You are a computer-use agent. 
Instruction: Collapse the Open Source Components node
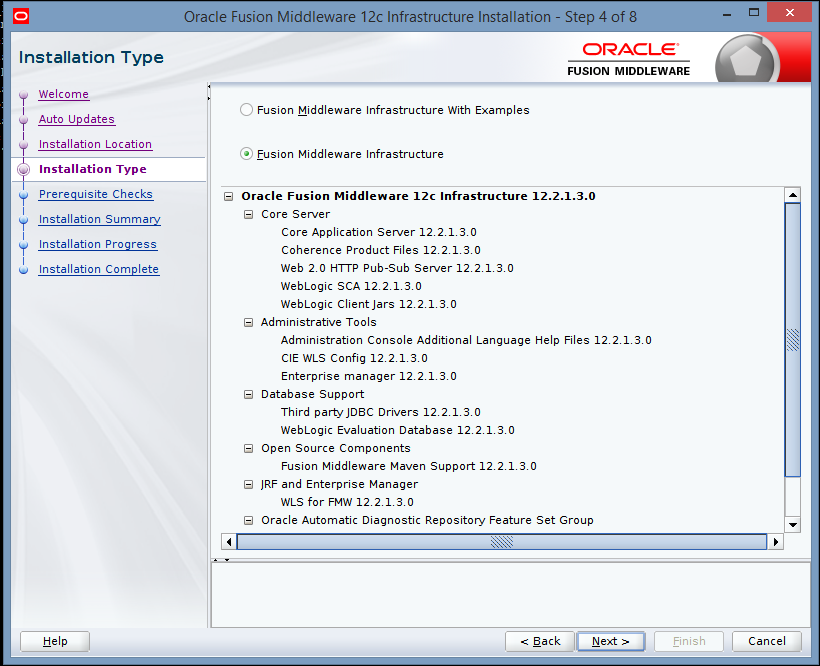(248, 449)
